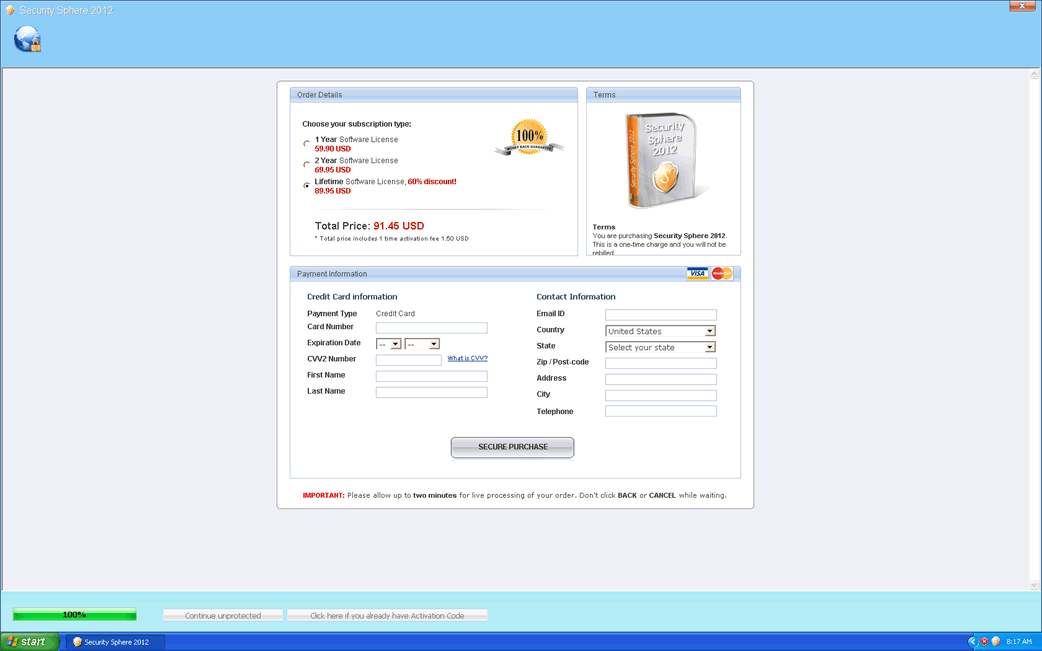The width and height of the screenshot is (1042, 651).
Task: Click the globe icon in the toolbar
Action: 26,38
